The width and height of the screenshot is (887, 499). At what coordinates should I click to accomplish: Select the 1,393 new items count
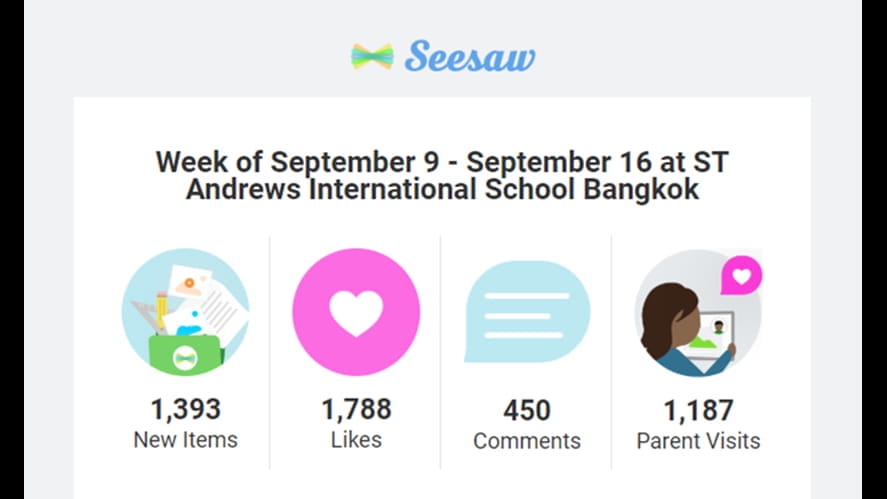click(x=185, y=409)
